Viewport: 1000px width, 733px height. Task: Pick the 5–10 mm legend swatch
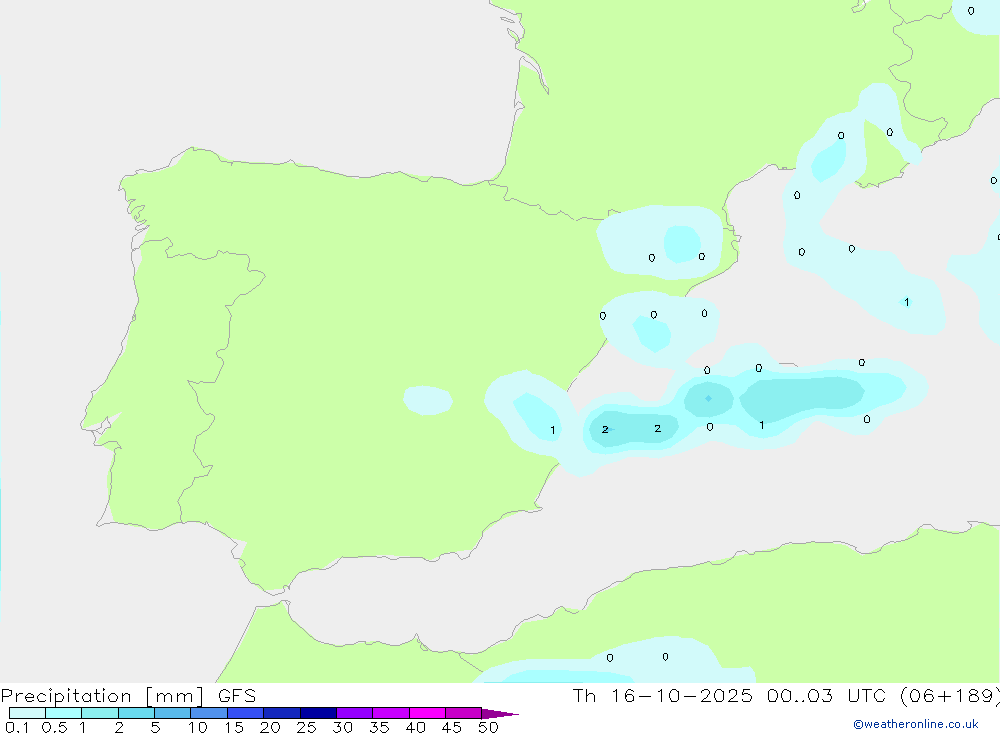click(x=172, y=713)
